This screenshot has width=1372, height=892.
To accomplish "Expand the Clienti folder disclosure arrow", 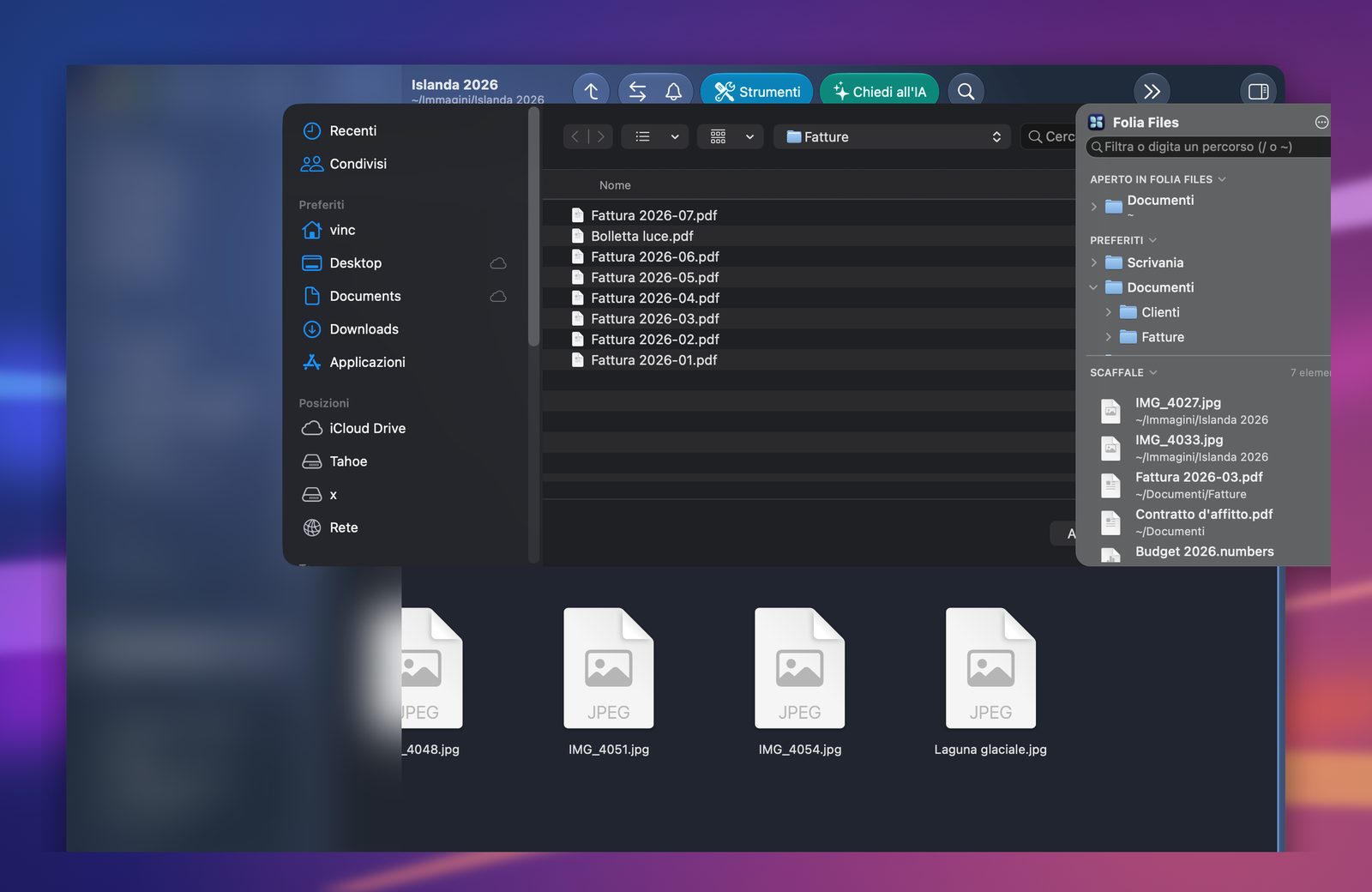I will pos(1108,312).
